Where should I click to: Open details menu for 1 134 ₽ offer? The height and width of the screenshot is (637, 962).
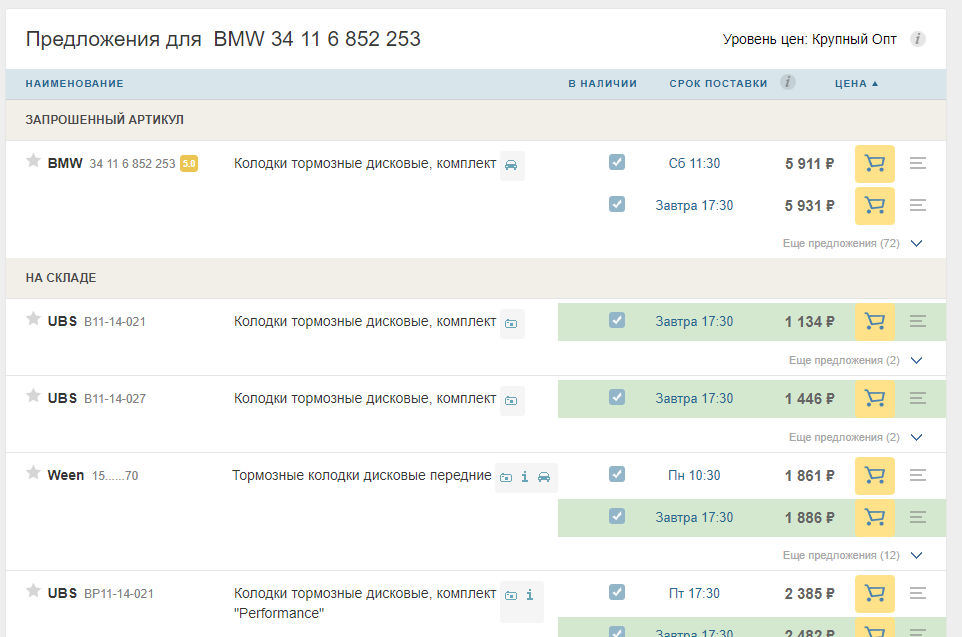click(x=918, y=321)
